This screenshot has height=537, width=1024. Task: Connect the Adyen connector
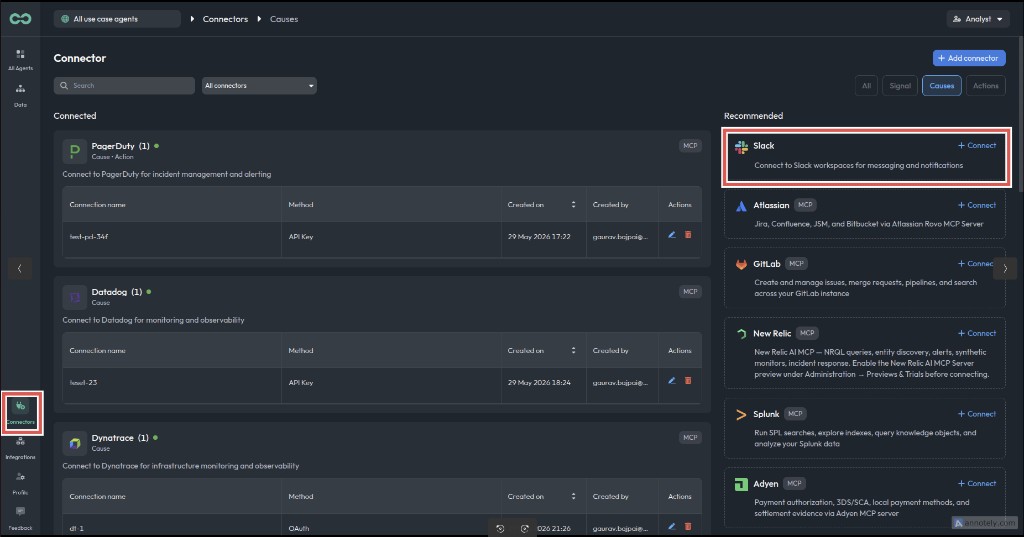click(977, 483)
